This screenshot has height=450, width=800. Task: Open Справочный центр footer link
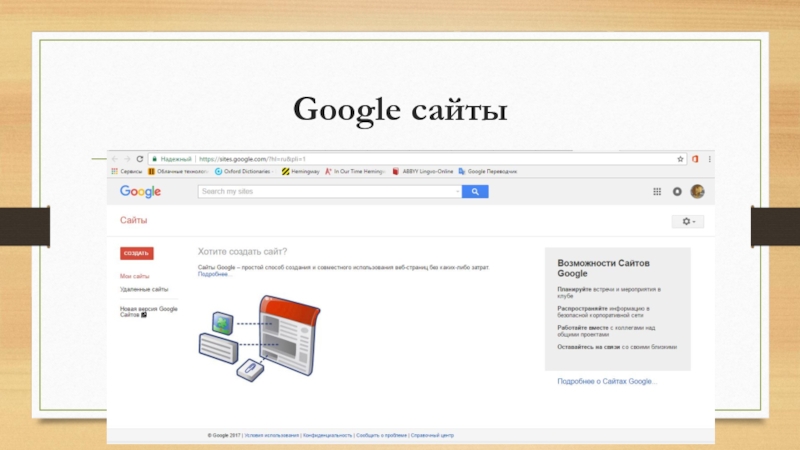tap(432, 435)
